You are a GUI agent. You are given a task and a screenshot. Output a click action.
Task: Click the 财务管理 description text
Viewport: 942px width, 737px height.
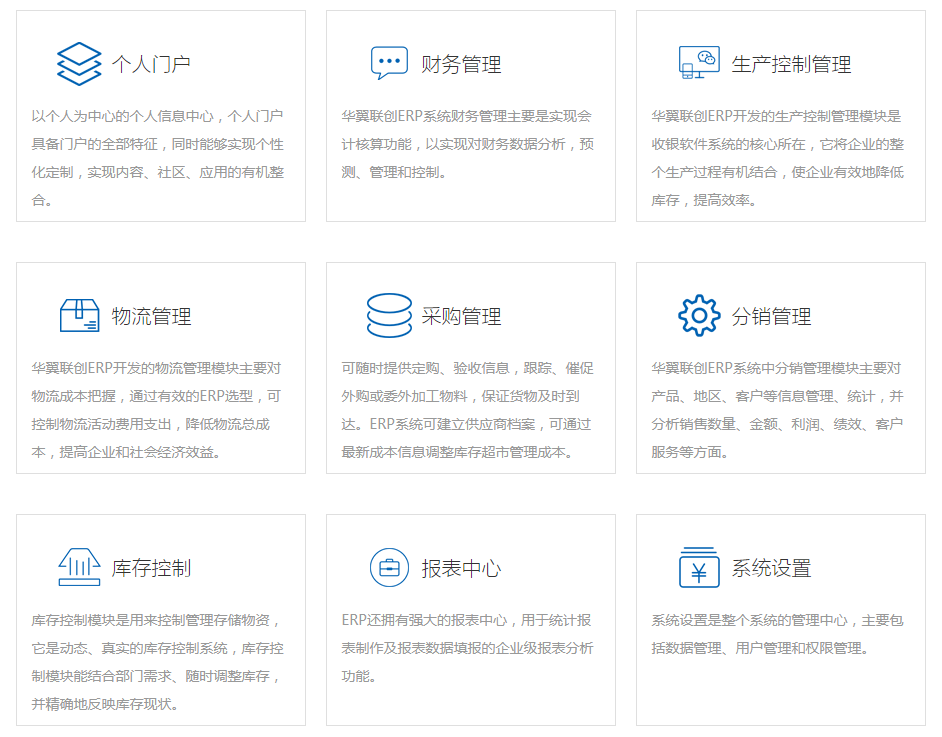[x=467, y=144]
